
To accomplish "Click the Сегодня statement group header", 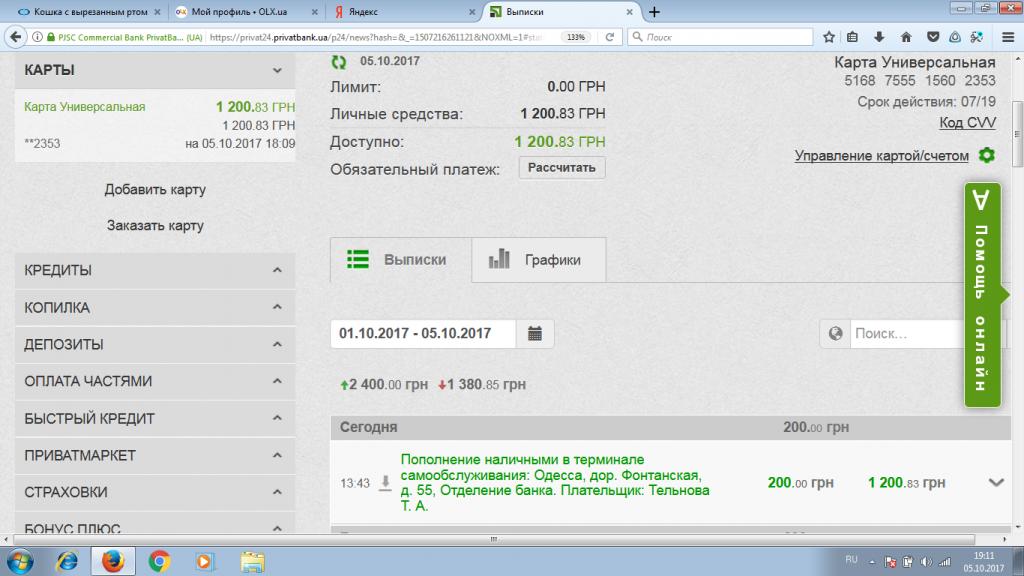I will (x=671, y=427).
